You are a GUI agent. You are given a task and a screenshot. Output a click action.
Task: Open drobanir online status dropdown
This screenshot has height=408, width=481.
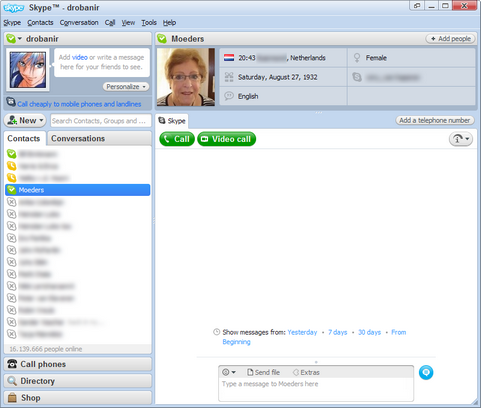coord(14,39)
